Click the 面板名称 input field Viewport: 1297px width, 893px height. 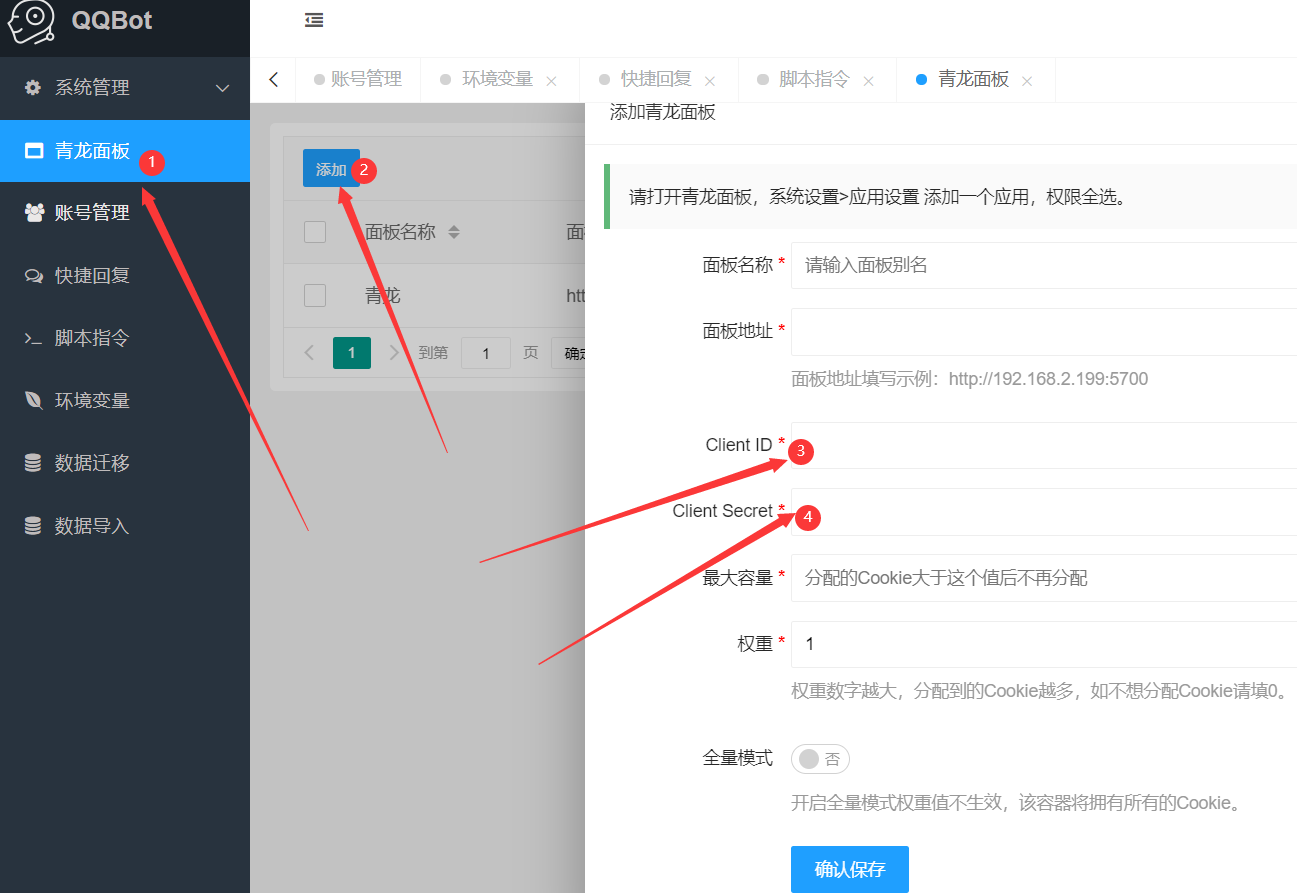[x=1044, y=265]
